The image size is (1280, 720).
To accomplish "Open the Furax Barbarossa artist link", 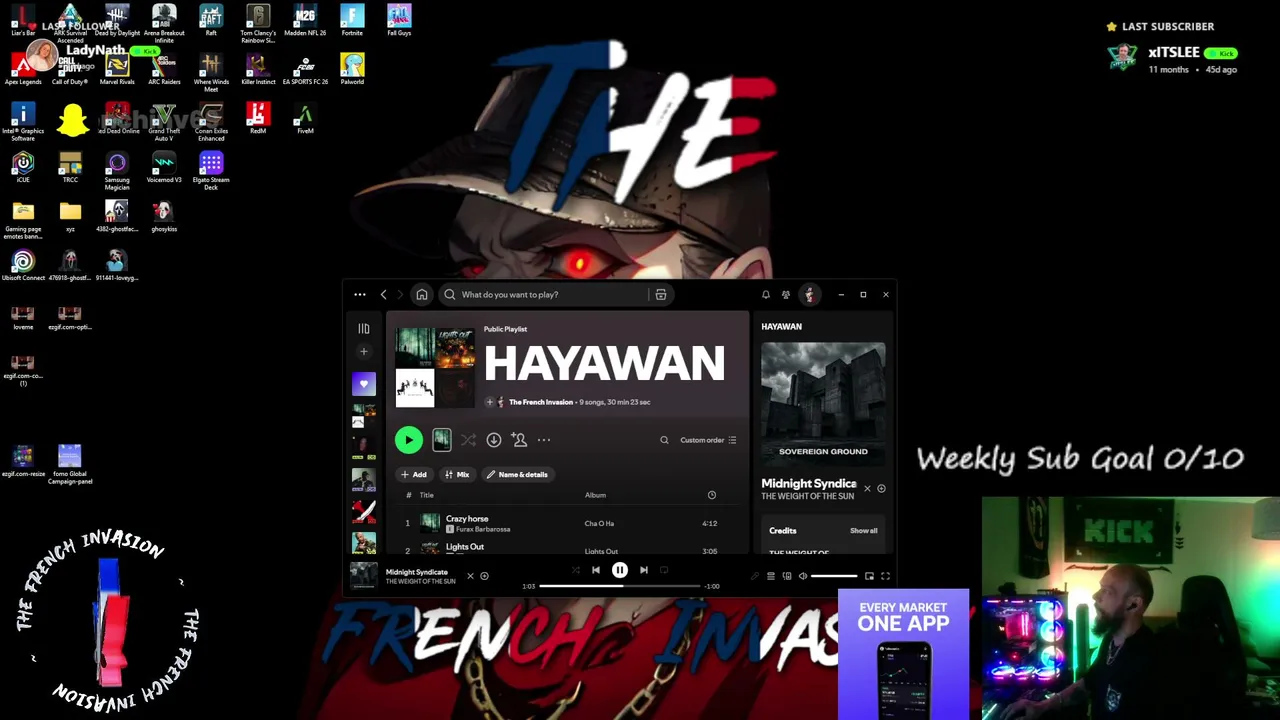I will 483,529.
